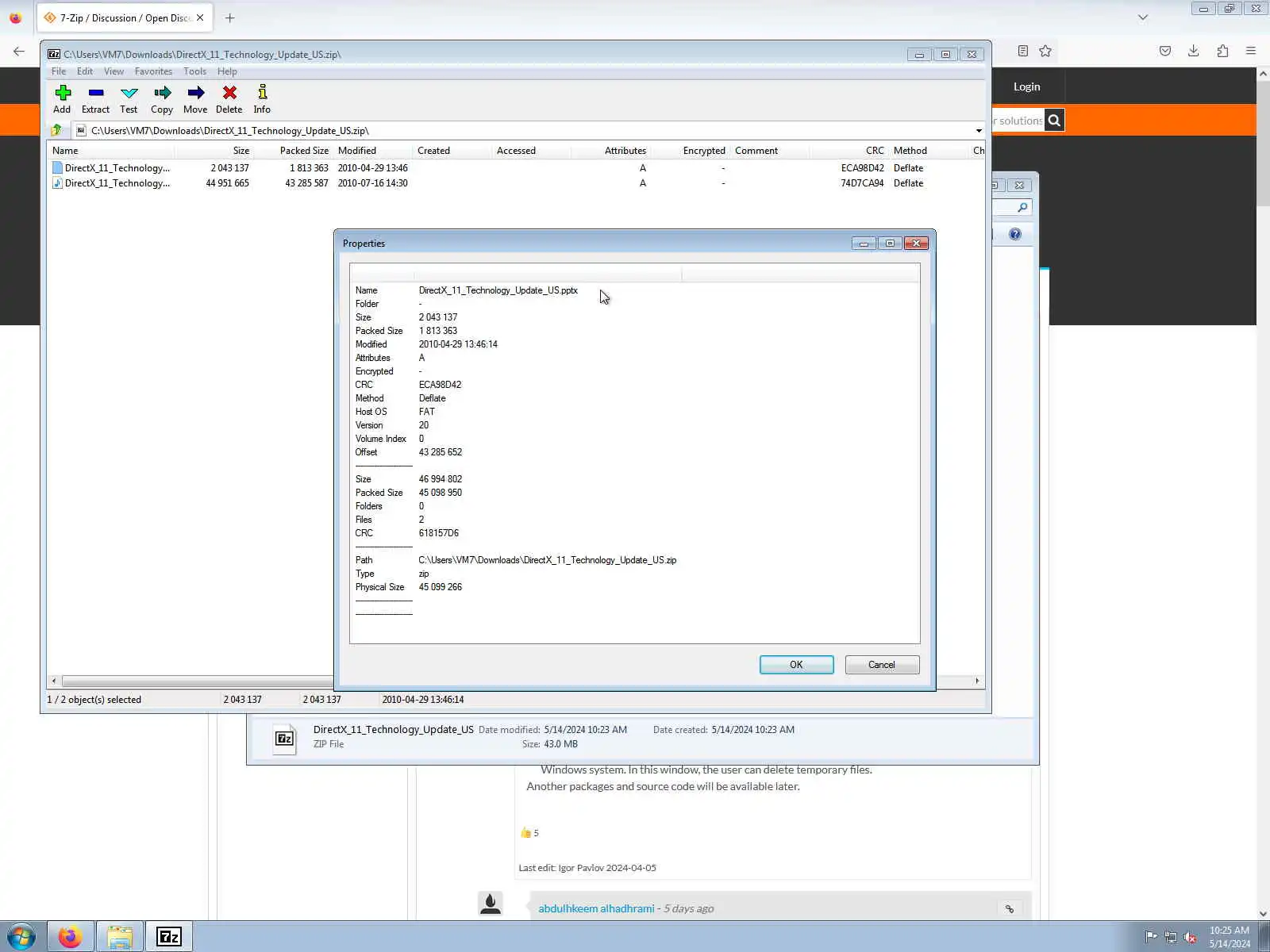Sort by Created column header

[x=452, y=151]
